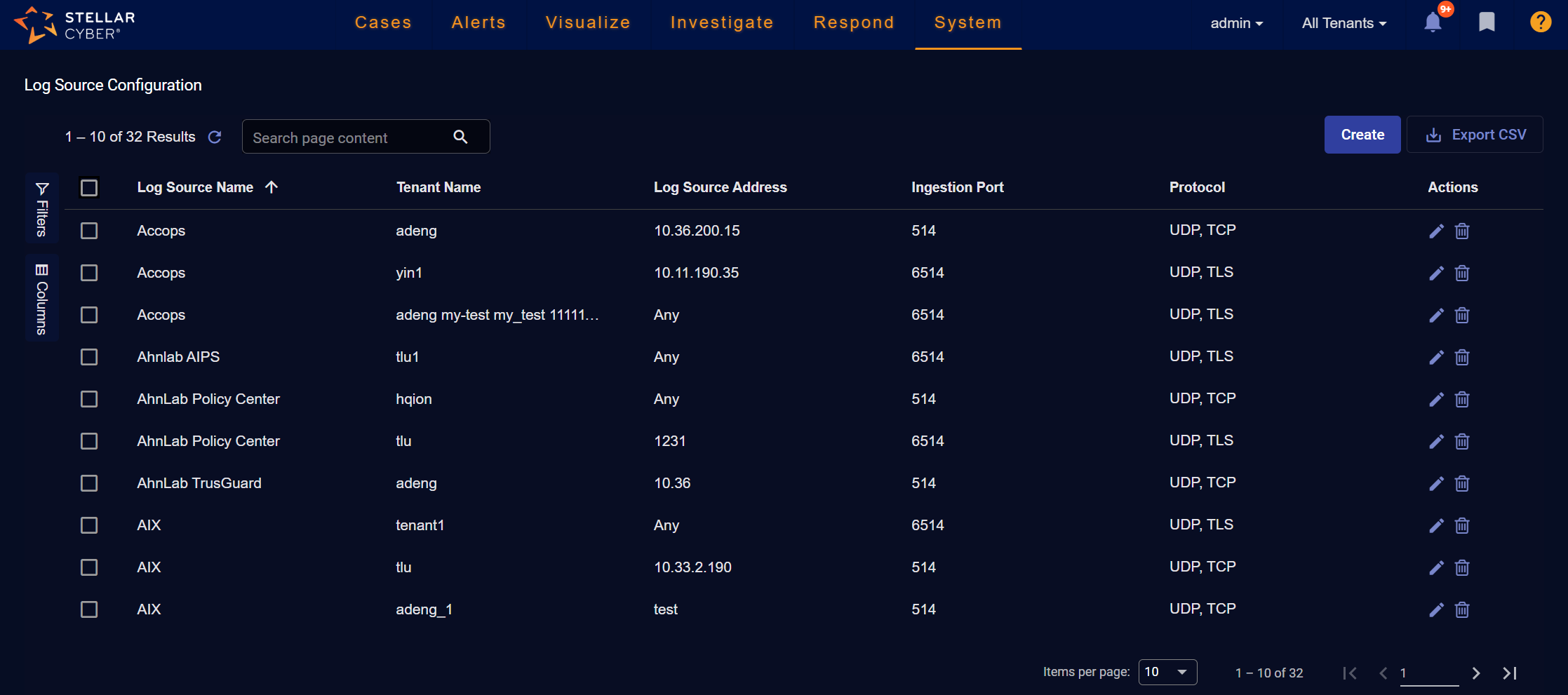The width and height of the screenshot is (1568, 695).
Task: Open the help question mark icon
Action: 1540,22
